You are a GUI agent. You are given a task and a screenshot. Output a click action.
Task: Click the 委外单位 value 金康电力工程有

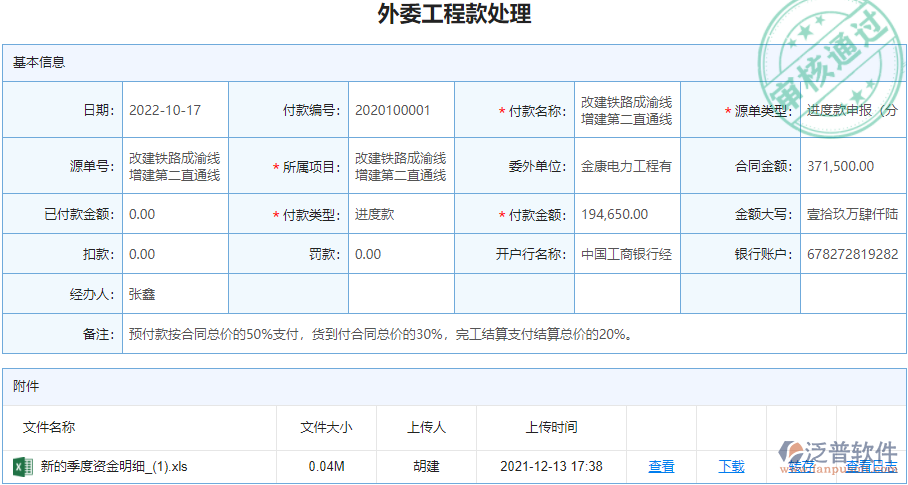(627, 166)
